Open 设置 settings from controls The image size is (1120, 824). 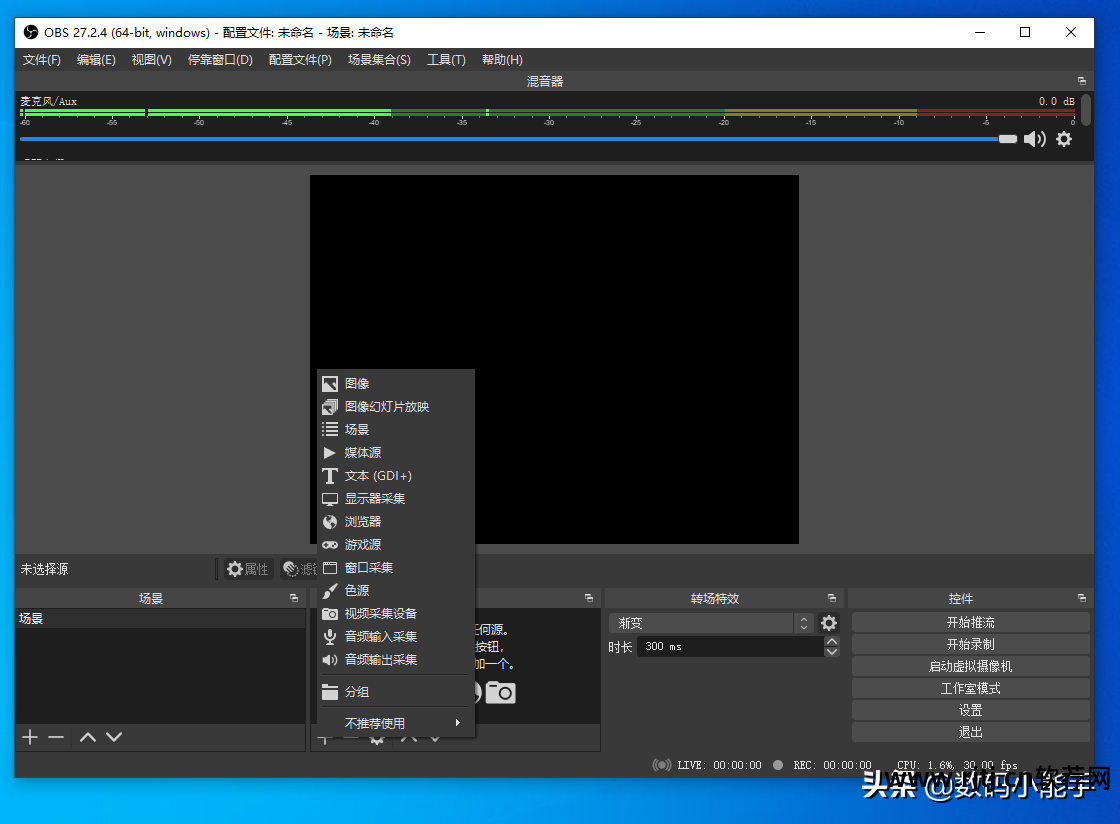pyautogui.click(x=970, y=710)
